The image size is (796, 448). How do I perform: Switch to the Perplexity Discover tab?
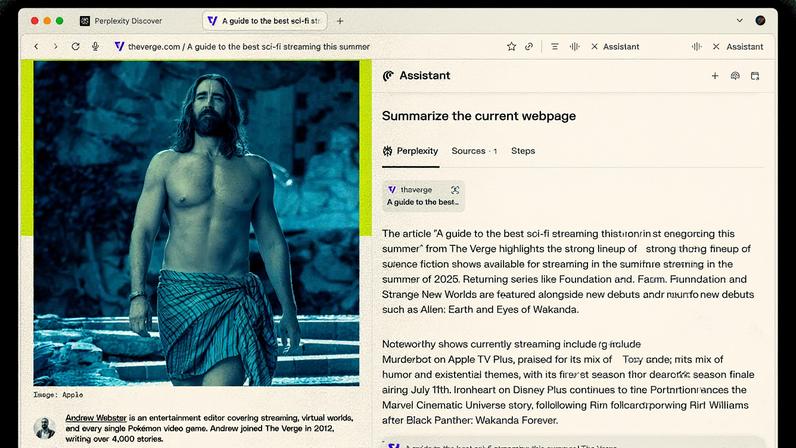tap(121, 21)
